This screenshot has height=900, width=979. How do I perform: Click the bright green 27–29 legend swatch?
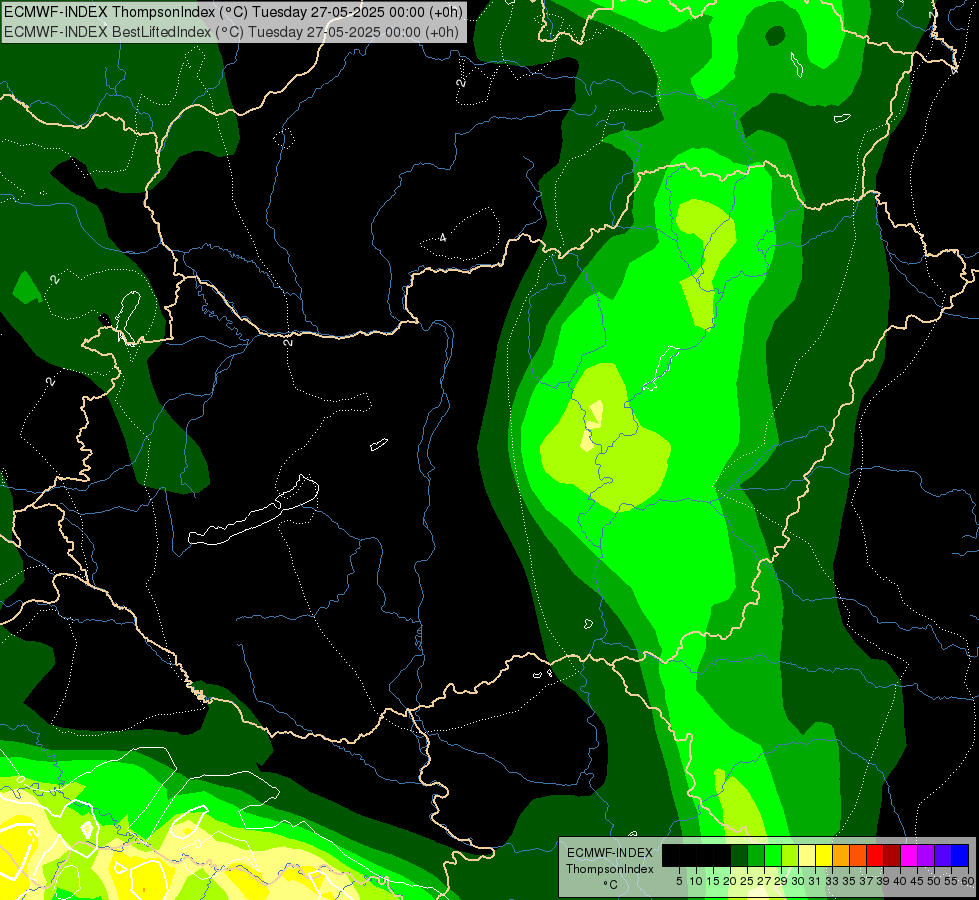pos(773,855)
